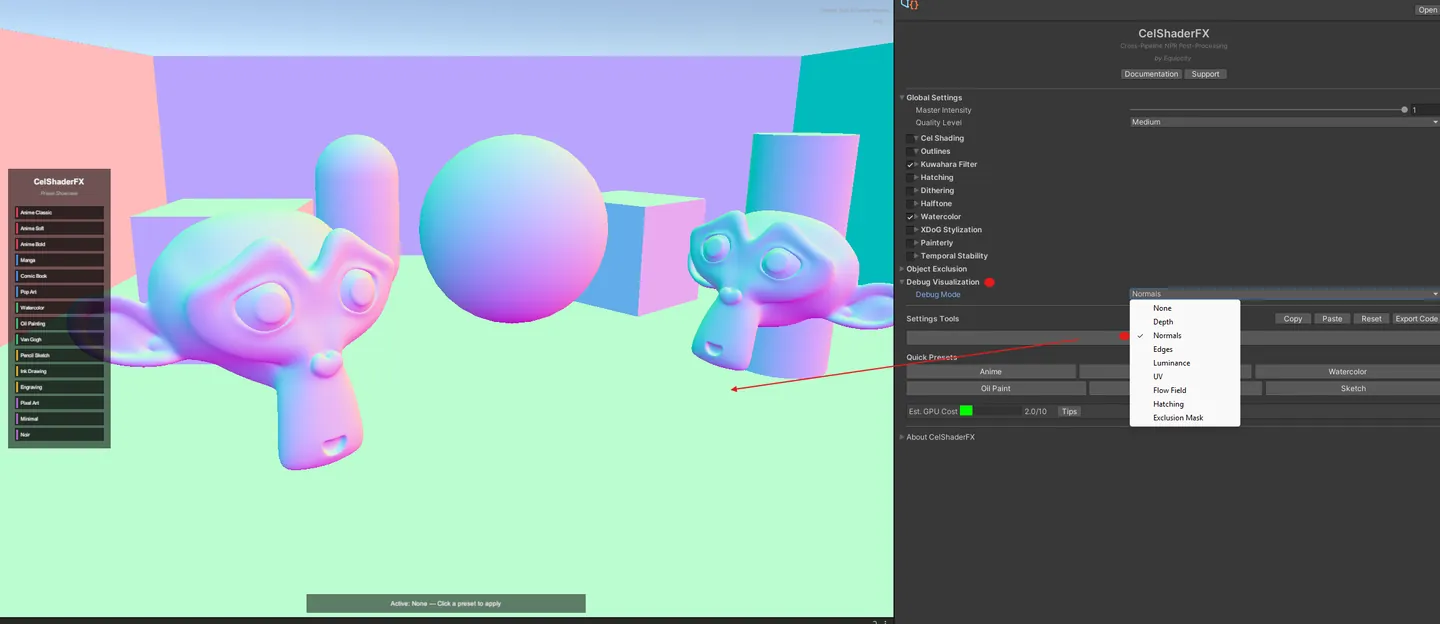Click the Debug Mode dropdown field
This screenshot has height=624, width=1440.
pos(1284,294)
